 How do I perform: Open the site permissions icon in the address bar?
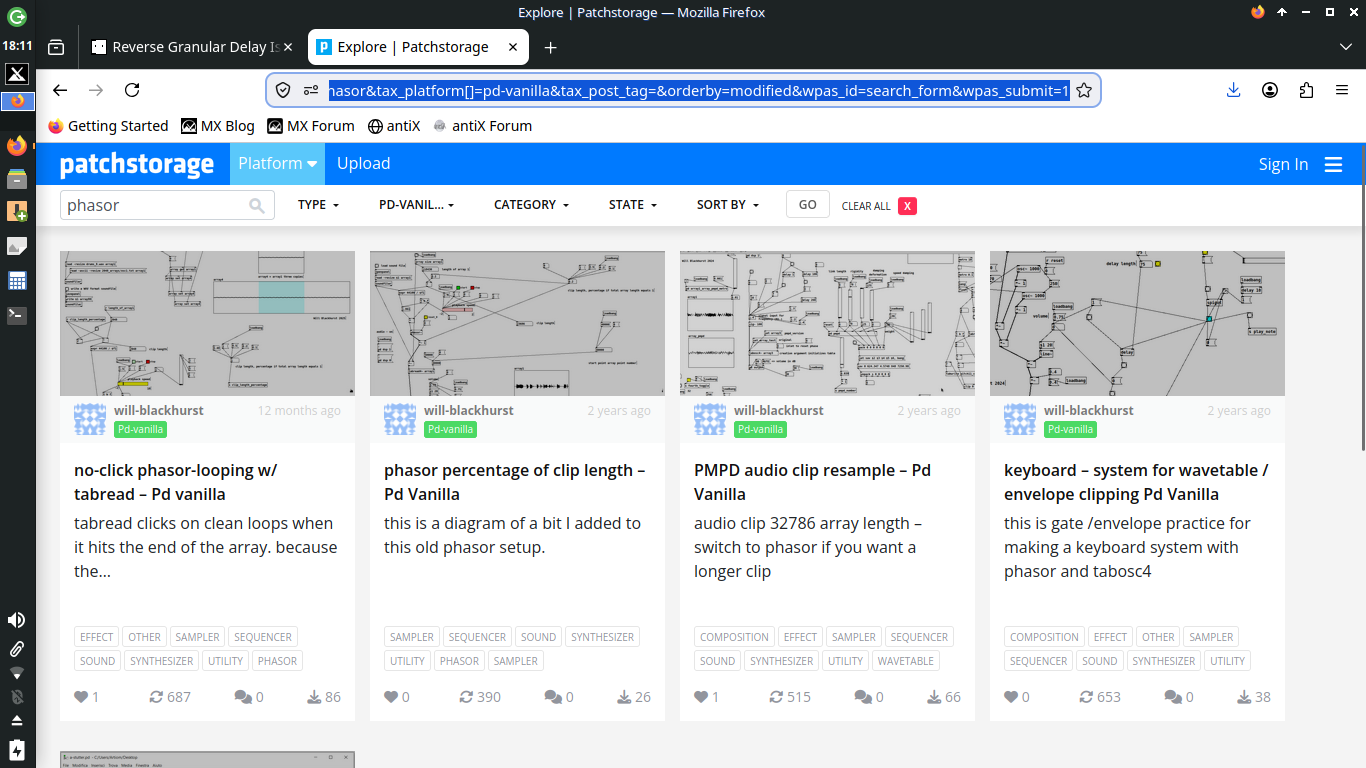click(x=311, y=90)
